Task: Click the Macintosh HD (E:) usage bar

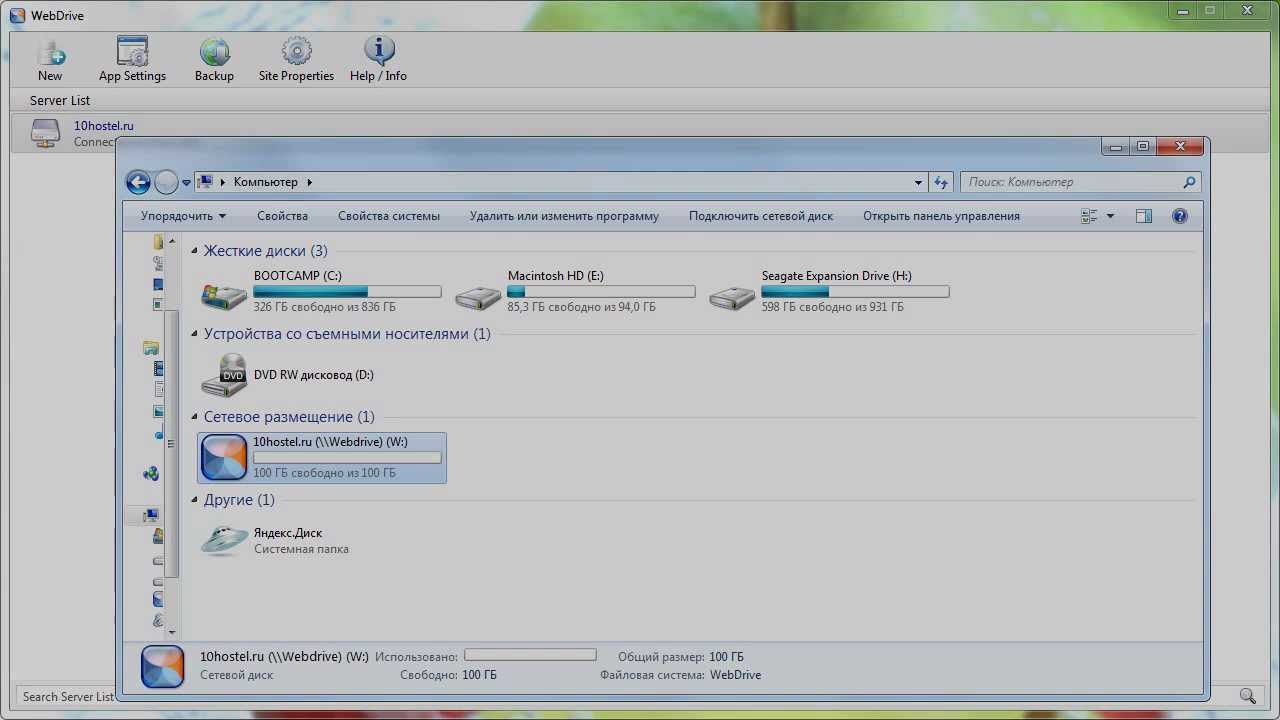Action: pyautogui.click(x=601, y=292)
